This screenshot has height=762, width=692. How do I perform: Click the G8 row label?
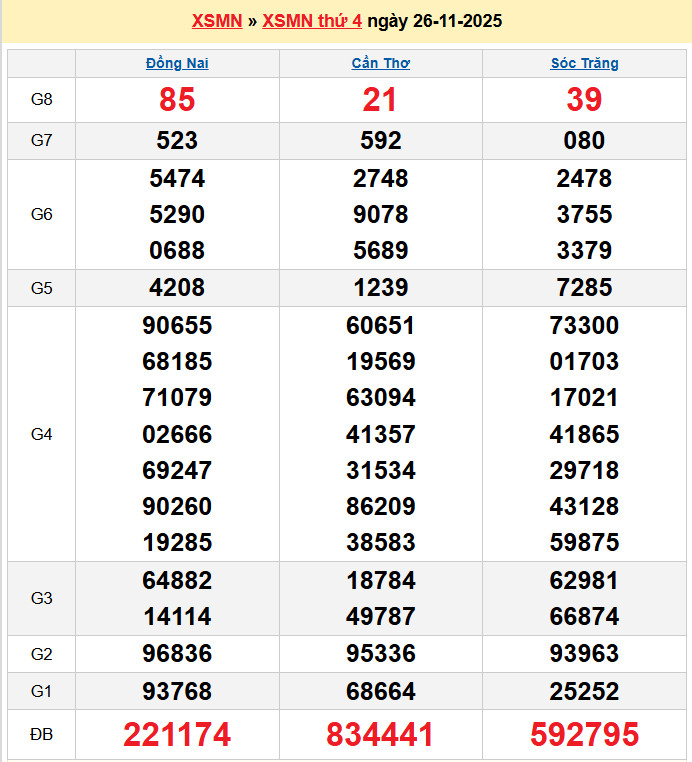(41, 100)
